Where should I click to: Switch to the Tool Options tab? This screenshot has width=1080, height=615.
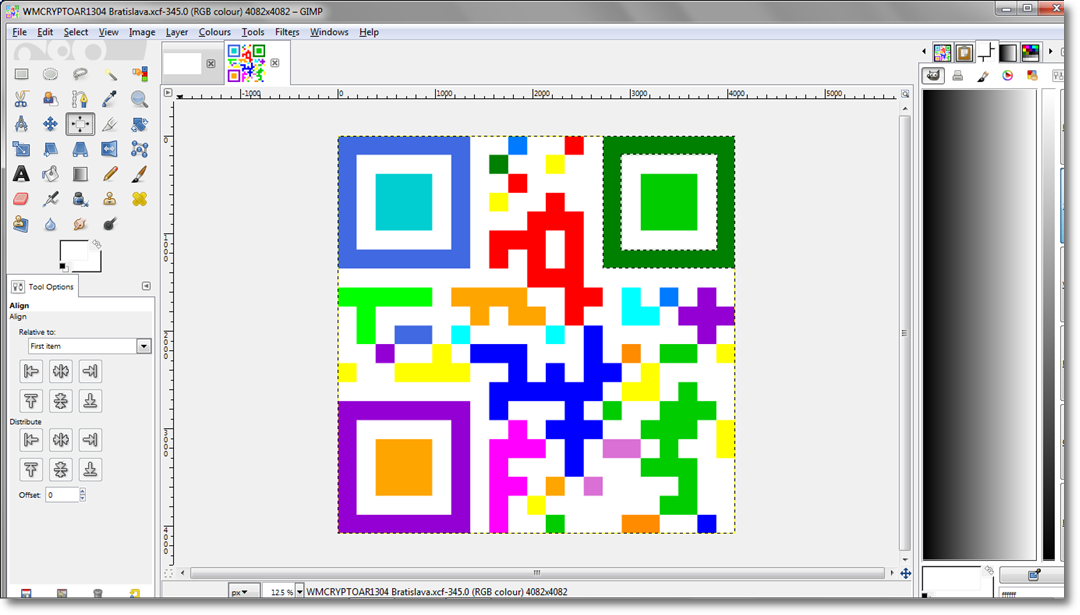[x=43, y=286]
